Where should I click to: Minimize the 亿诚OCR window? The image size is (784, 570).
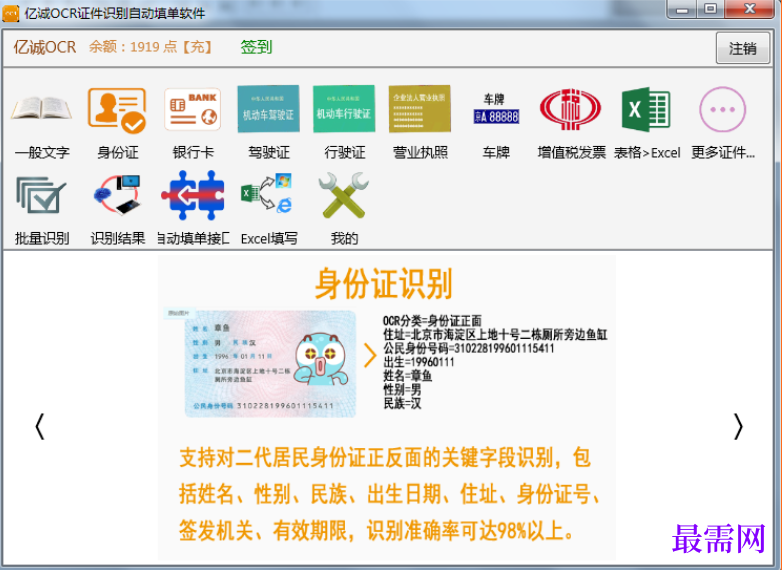[x=682, y=9]
